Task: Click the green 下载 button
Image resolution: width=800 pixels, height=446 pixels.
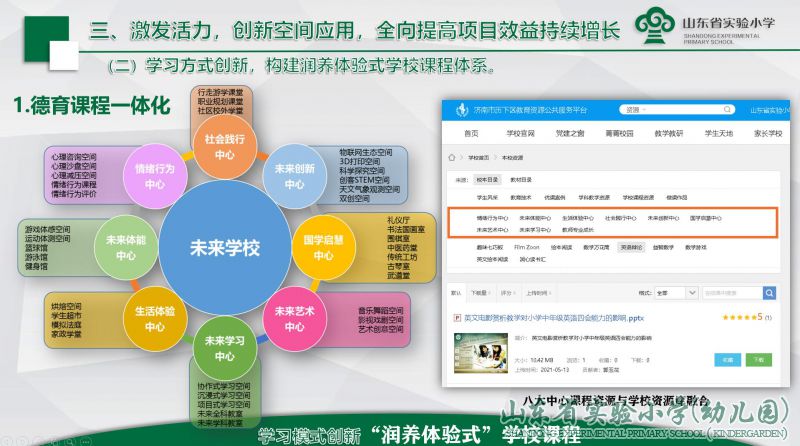Action: click(x=759, y=359)
